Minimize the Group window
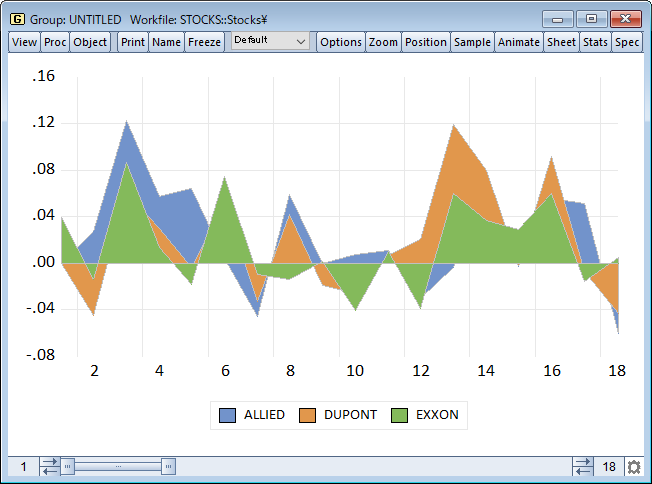This screenshot has height=484, width=652. [558, 19]
